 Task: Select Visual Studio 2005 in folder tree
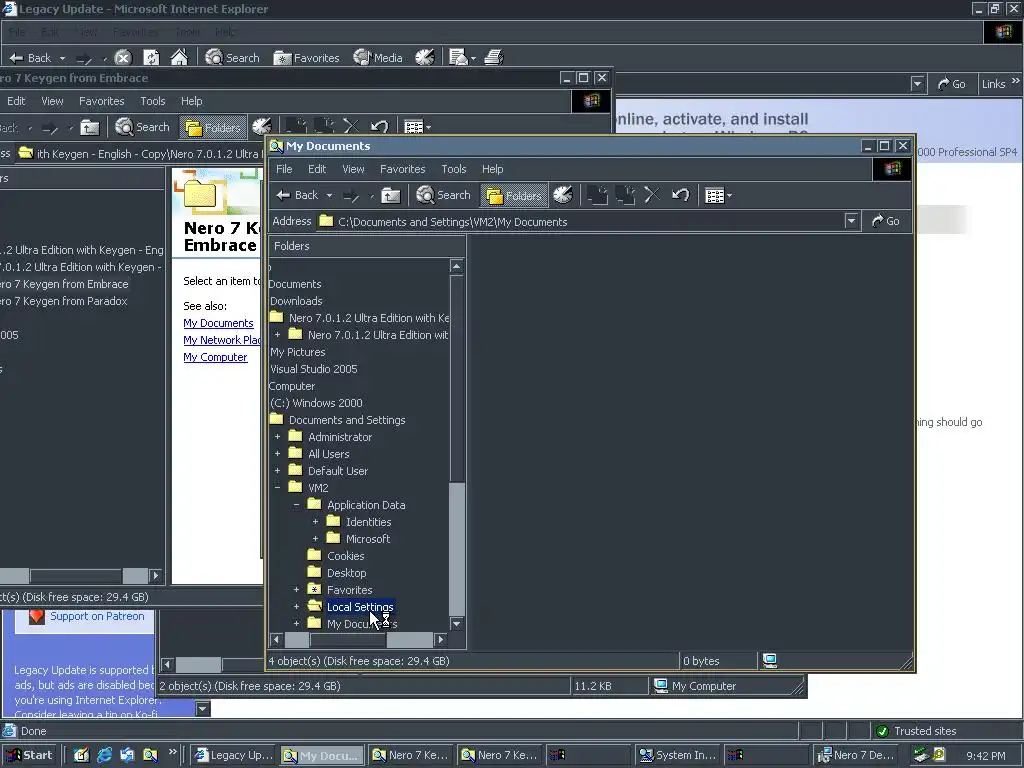(x=313, y=369)
